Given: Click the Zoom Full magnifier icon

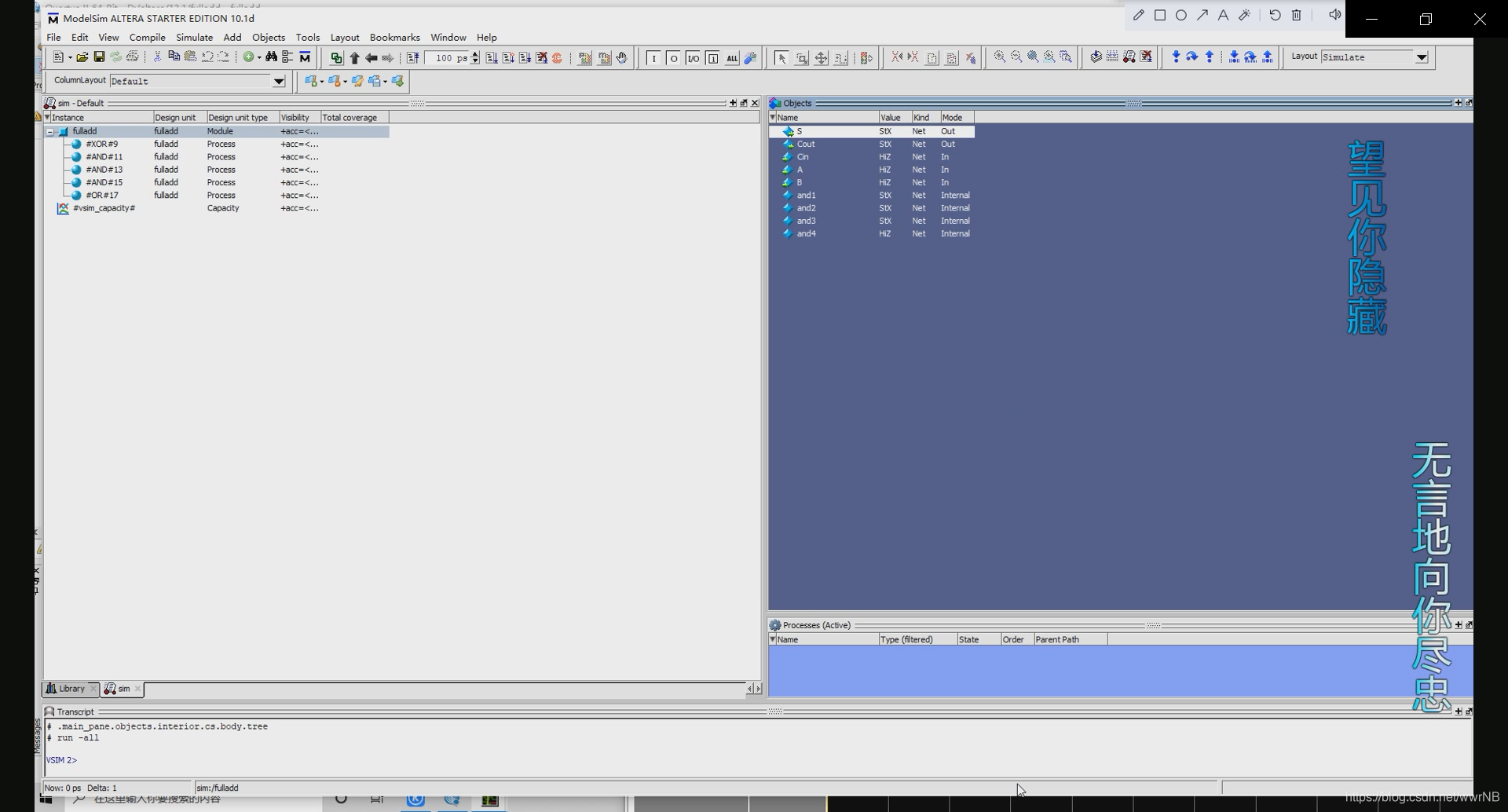Looking at the screenshot, I should (1033, 57).
